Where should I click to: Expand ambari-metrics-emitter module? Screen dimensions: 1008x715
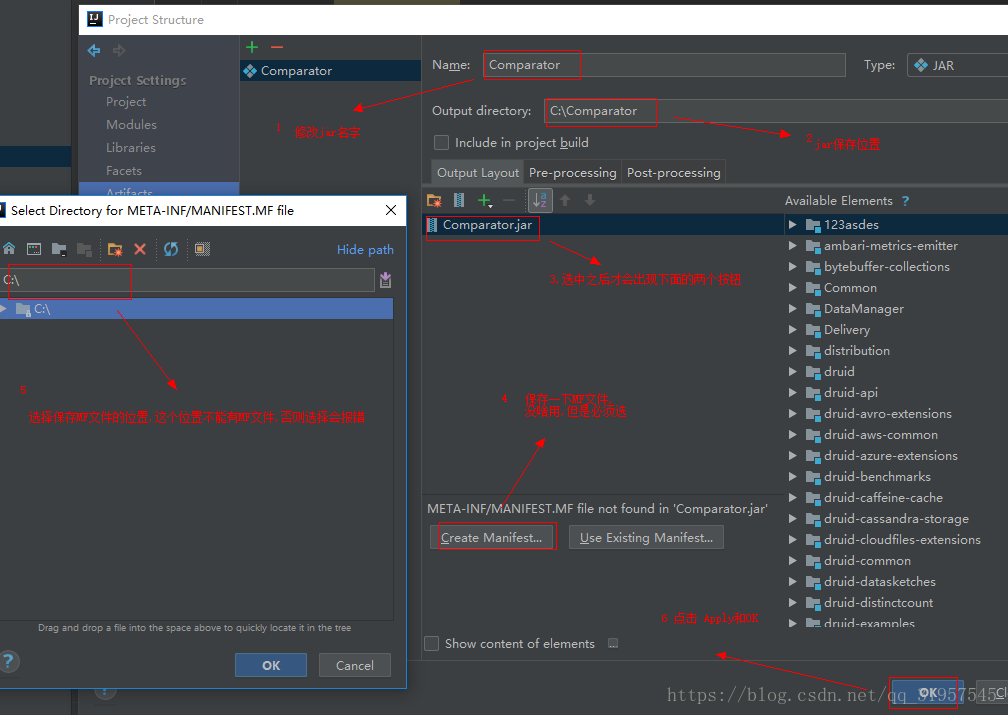tap(793, 246)
